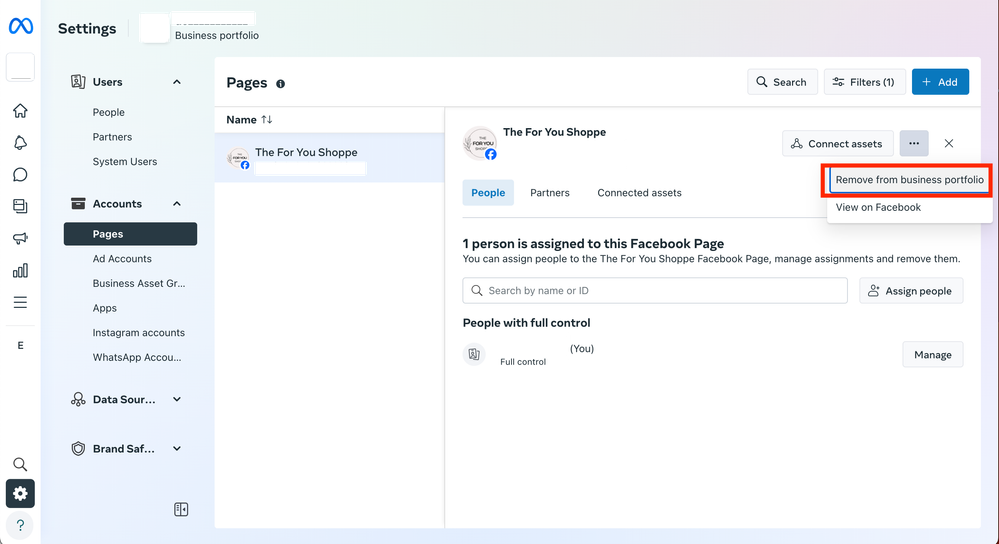Open Instagram accounts in sidebar
This screenshot has height=544, width=999.
(138, 333)
